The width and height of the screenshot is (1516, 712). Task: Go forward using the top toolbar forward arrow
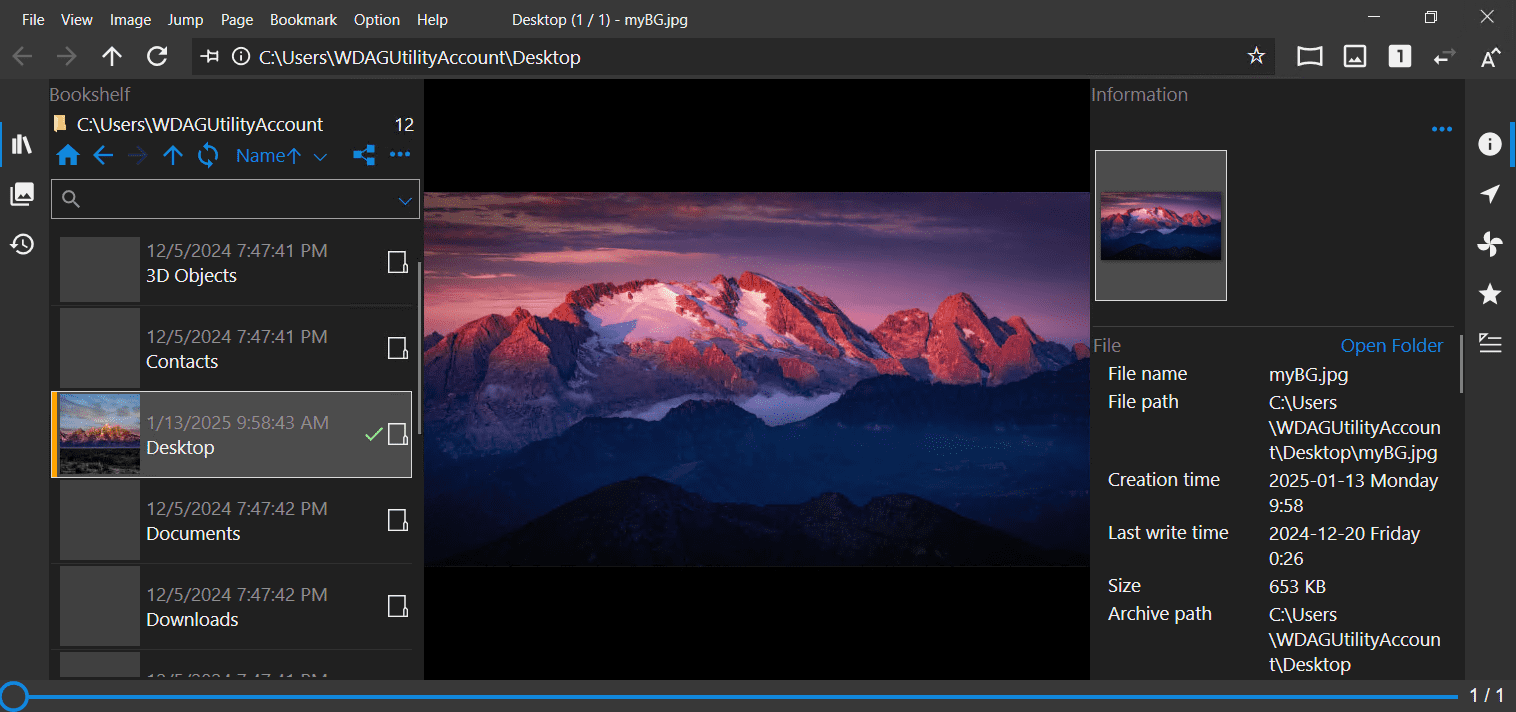(x=67, y=57)
